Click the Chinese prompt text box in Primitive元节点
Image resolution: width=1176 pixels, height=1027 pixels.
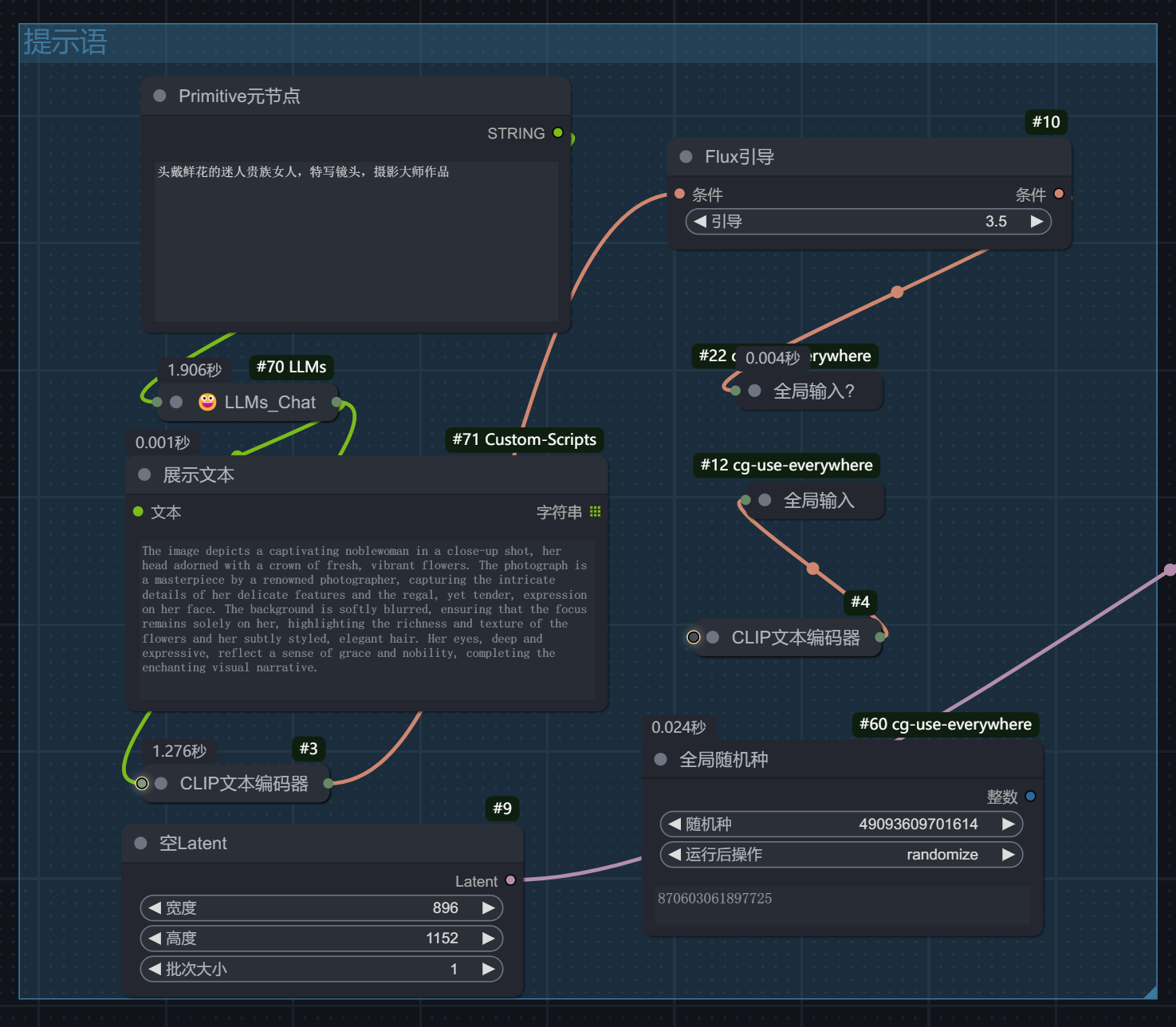coord(356,241)
